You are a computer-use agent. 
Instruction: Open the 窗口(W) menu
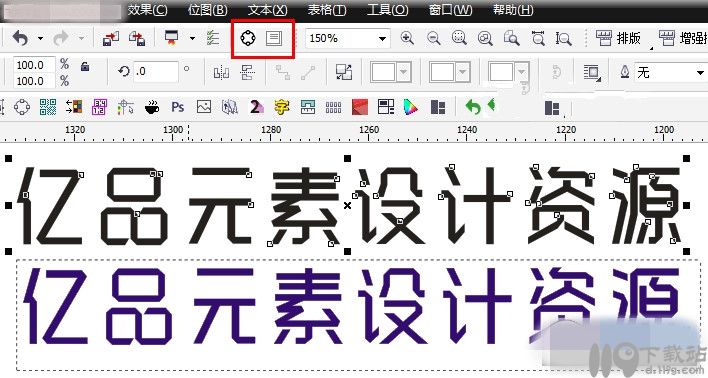(x=450, y=10)
